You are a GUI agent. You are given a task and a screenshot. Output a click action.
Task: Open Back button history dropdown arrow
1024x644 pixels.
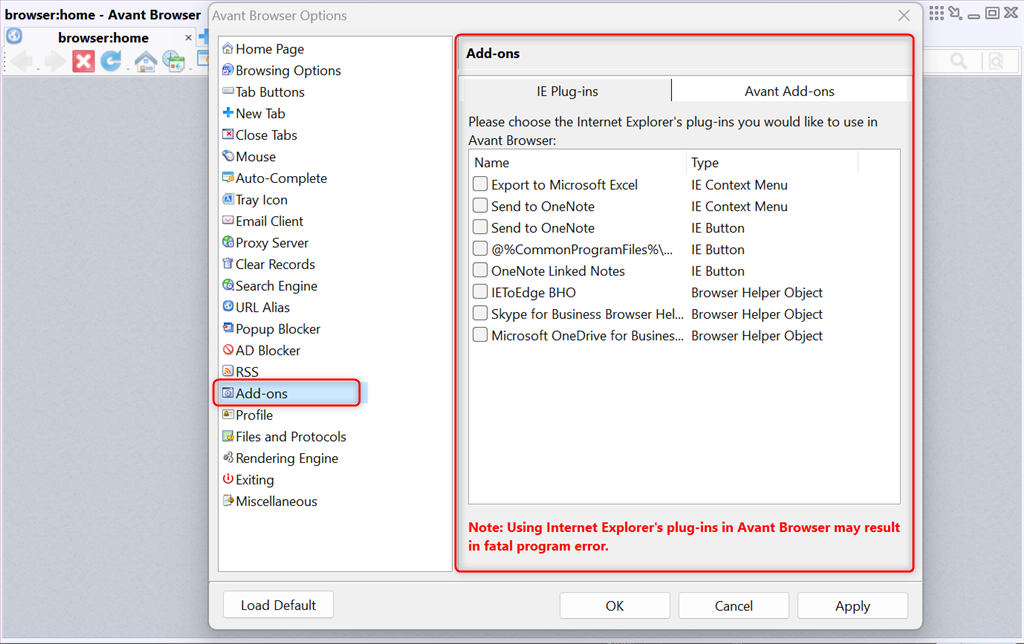point(38,68)
